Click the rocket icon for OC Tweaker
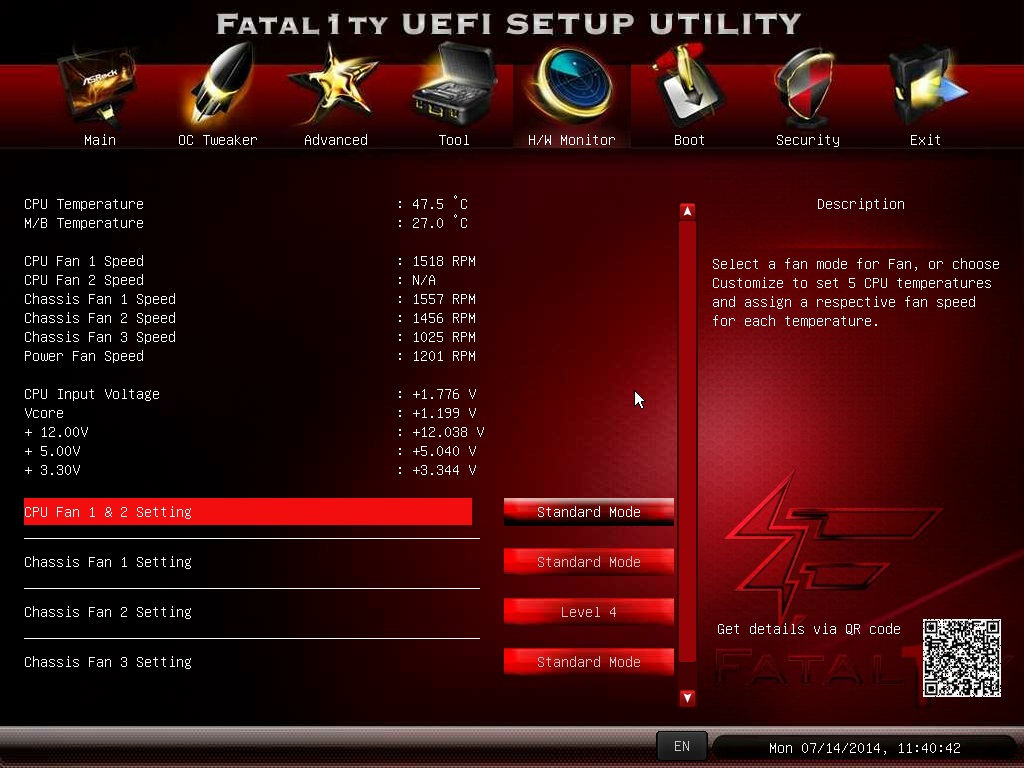Viewport: 1024px width, 768px height. (221, 84)
